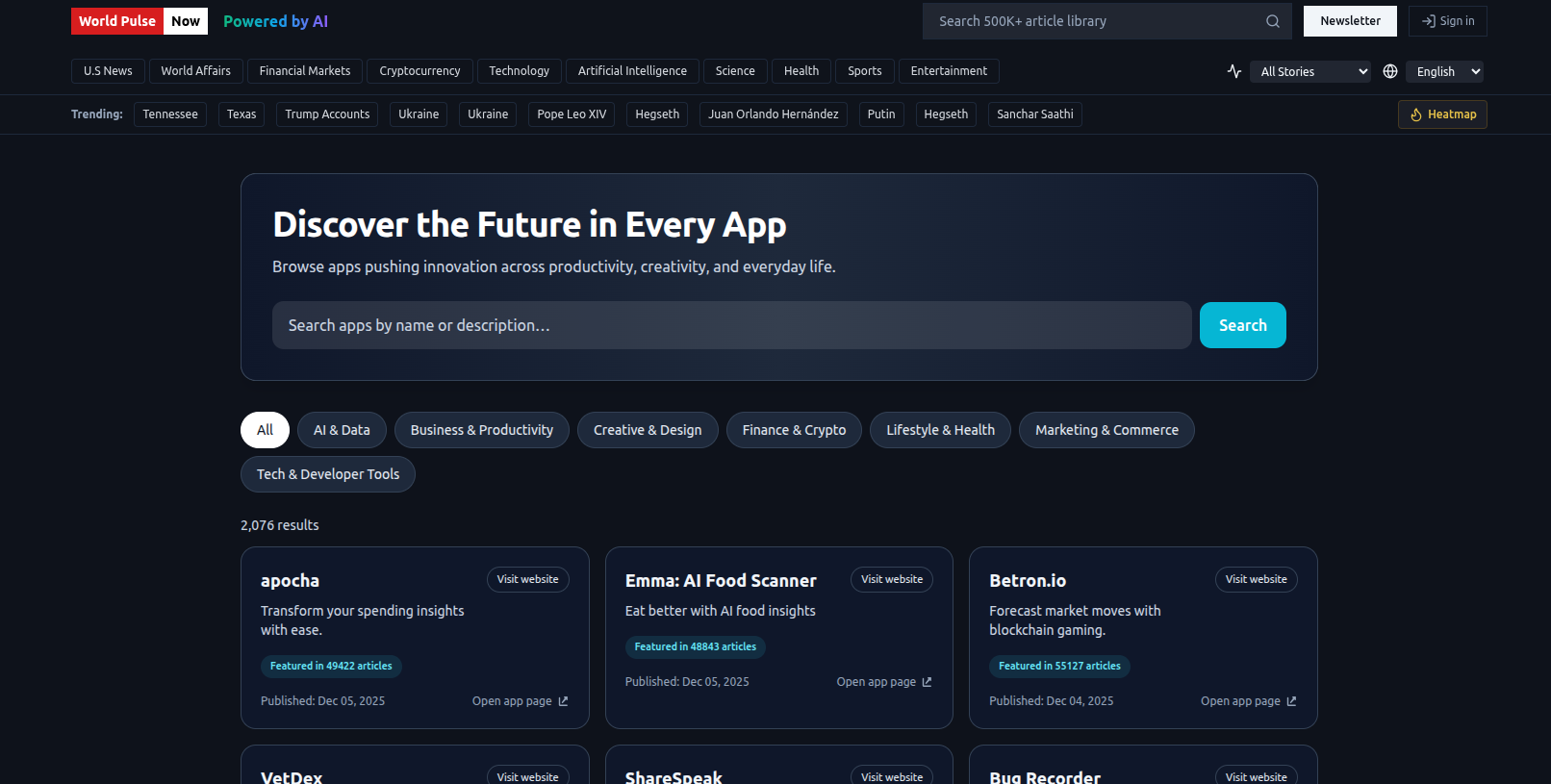Click the Powered by AI text
The width and height of the screenshot is (1551, 784).
click(x=275, y=21)
